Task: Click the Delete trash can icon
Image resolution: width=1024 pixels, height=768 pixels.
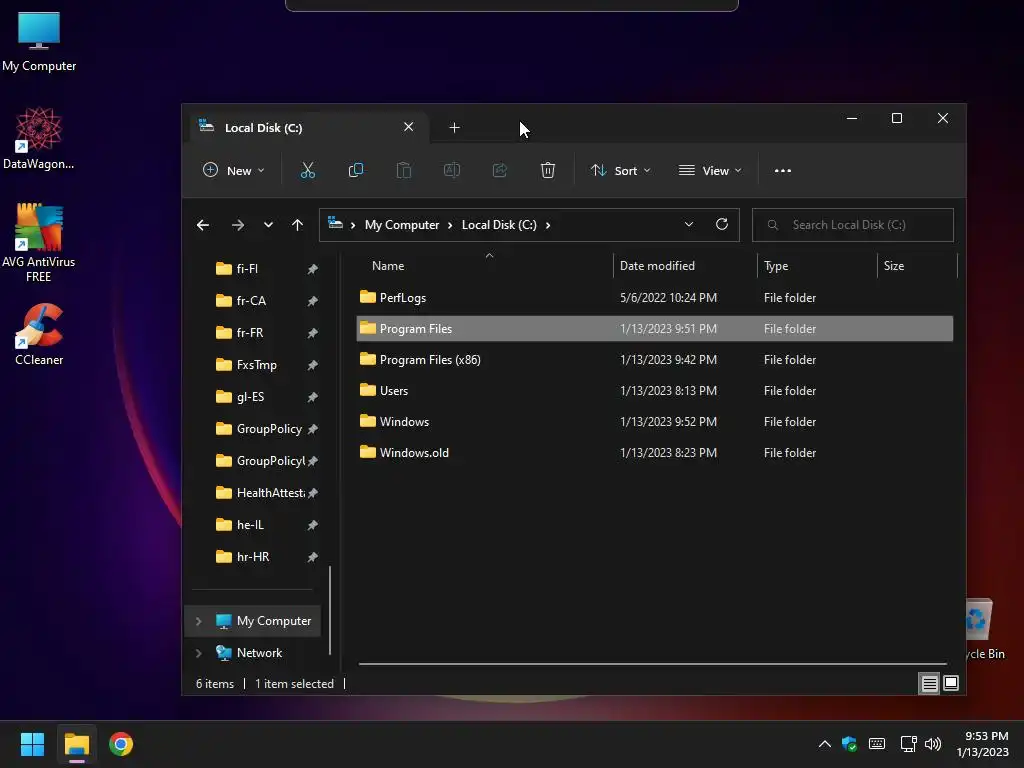Action: point(548,170)
